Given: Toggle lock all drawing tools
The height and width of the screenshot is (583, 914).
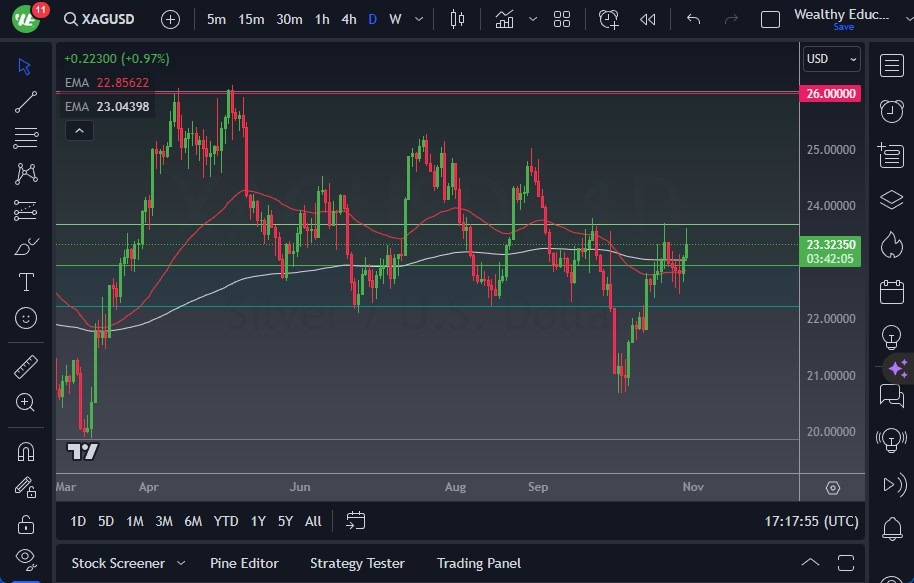Looking at the screenshot, I should click(26, 523).
